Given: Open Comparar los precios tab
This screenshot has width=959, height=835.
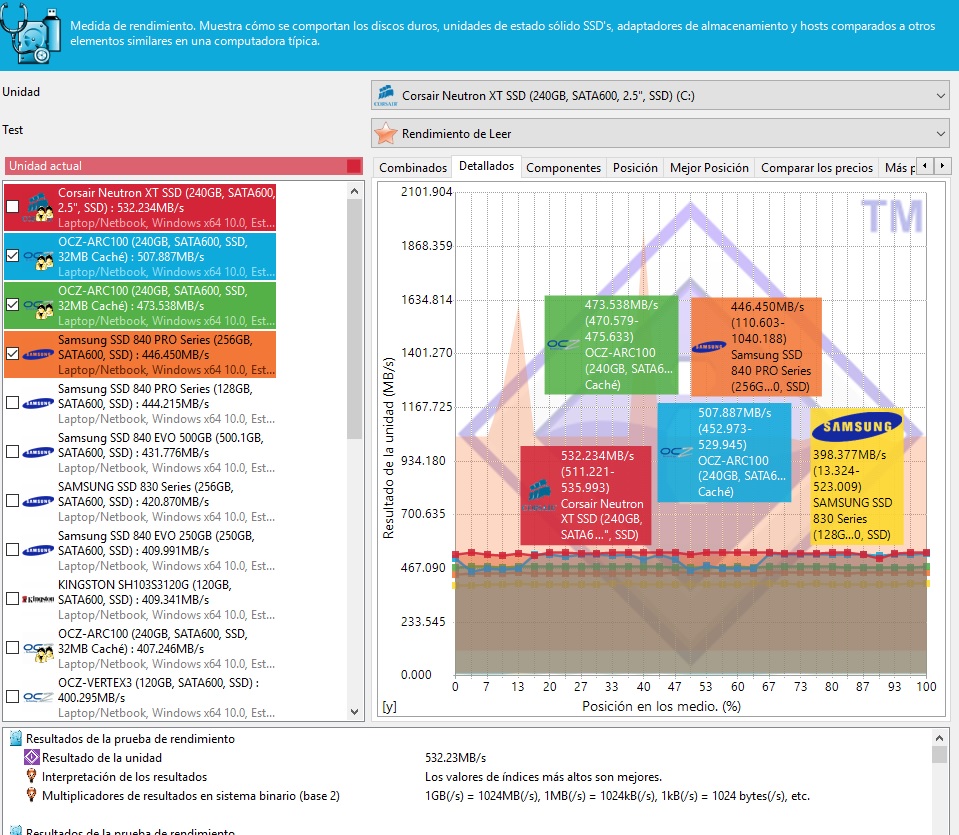Looking at the screenshot, I should [816, 168].
